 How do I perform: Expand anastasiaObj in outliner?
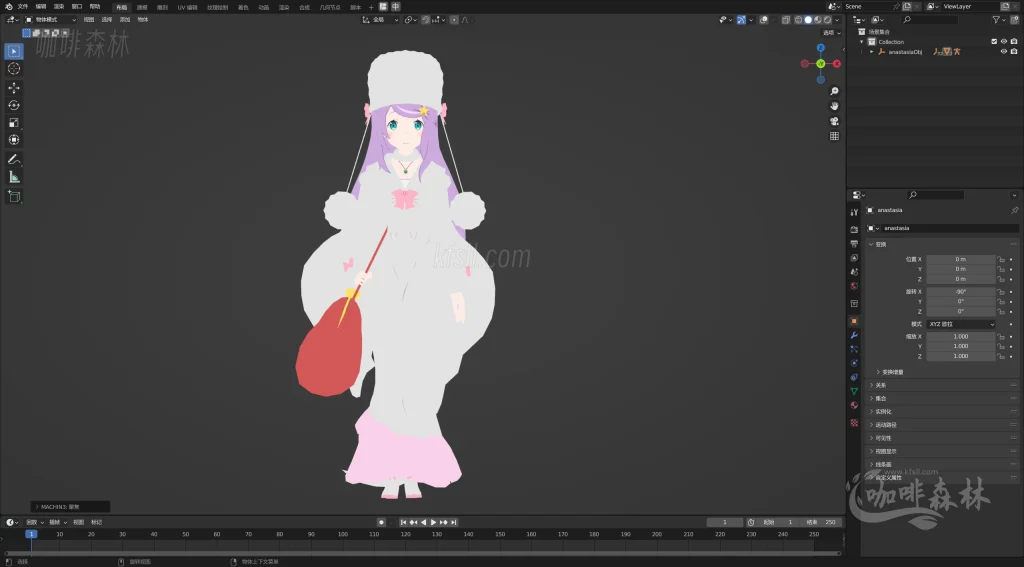[871, 52]
